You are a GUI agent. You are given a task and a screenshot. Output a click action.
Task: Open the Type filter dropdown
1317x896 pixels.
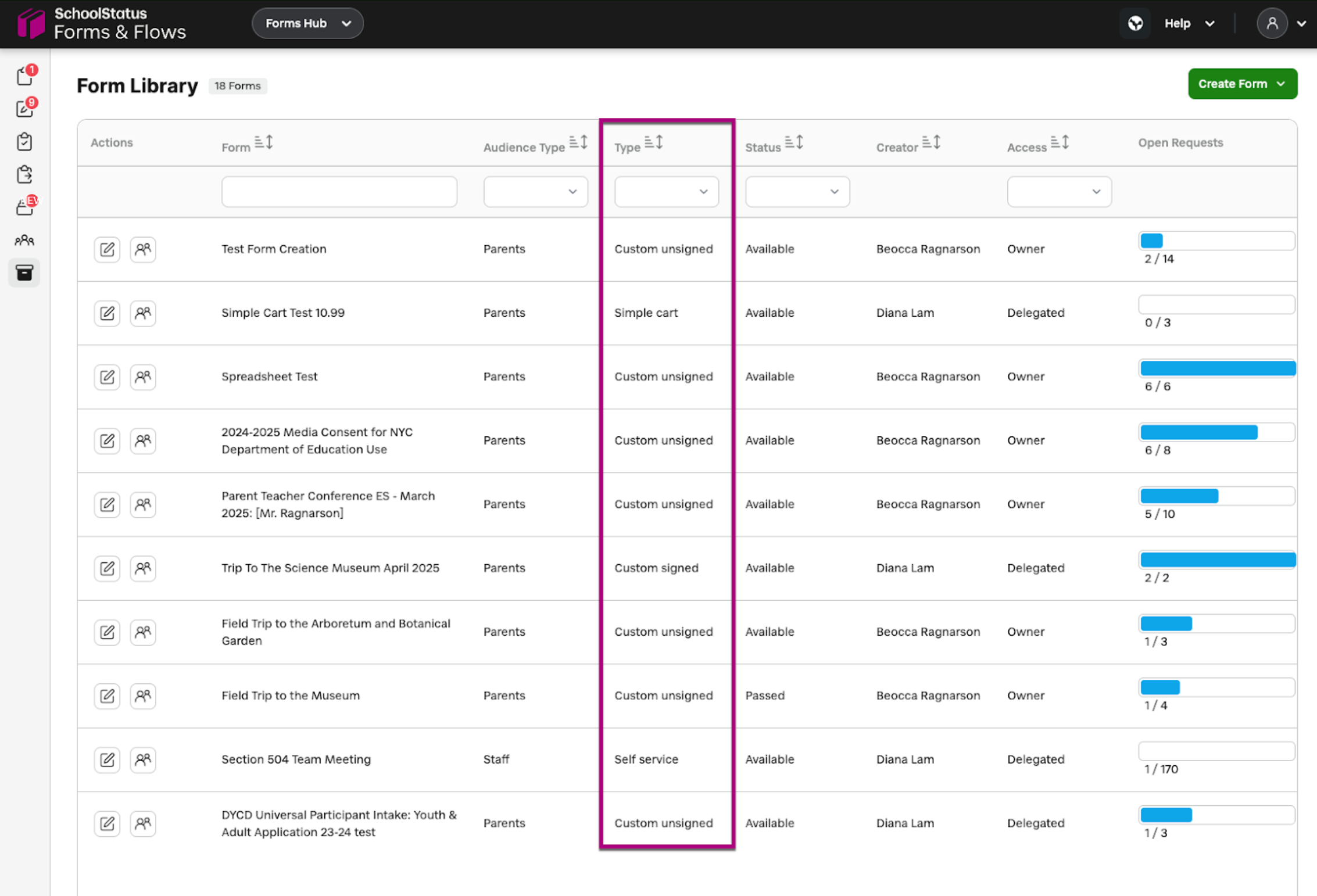tap(667, 192)
